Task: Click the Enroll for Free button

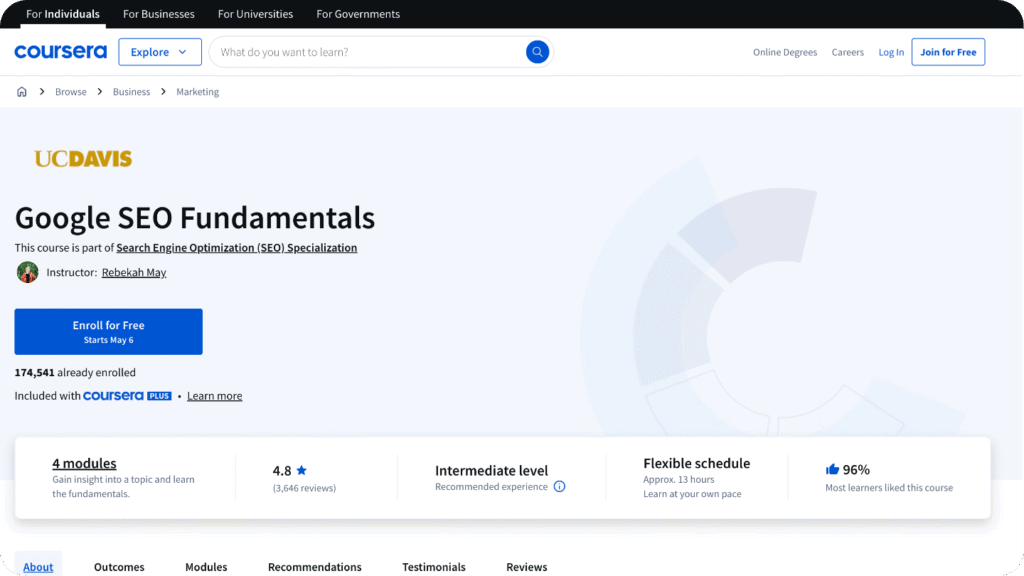Action: click(x=108, y=332)
